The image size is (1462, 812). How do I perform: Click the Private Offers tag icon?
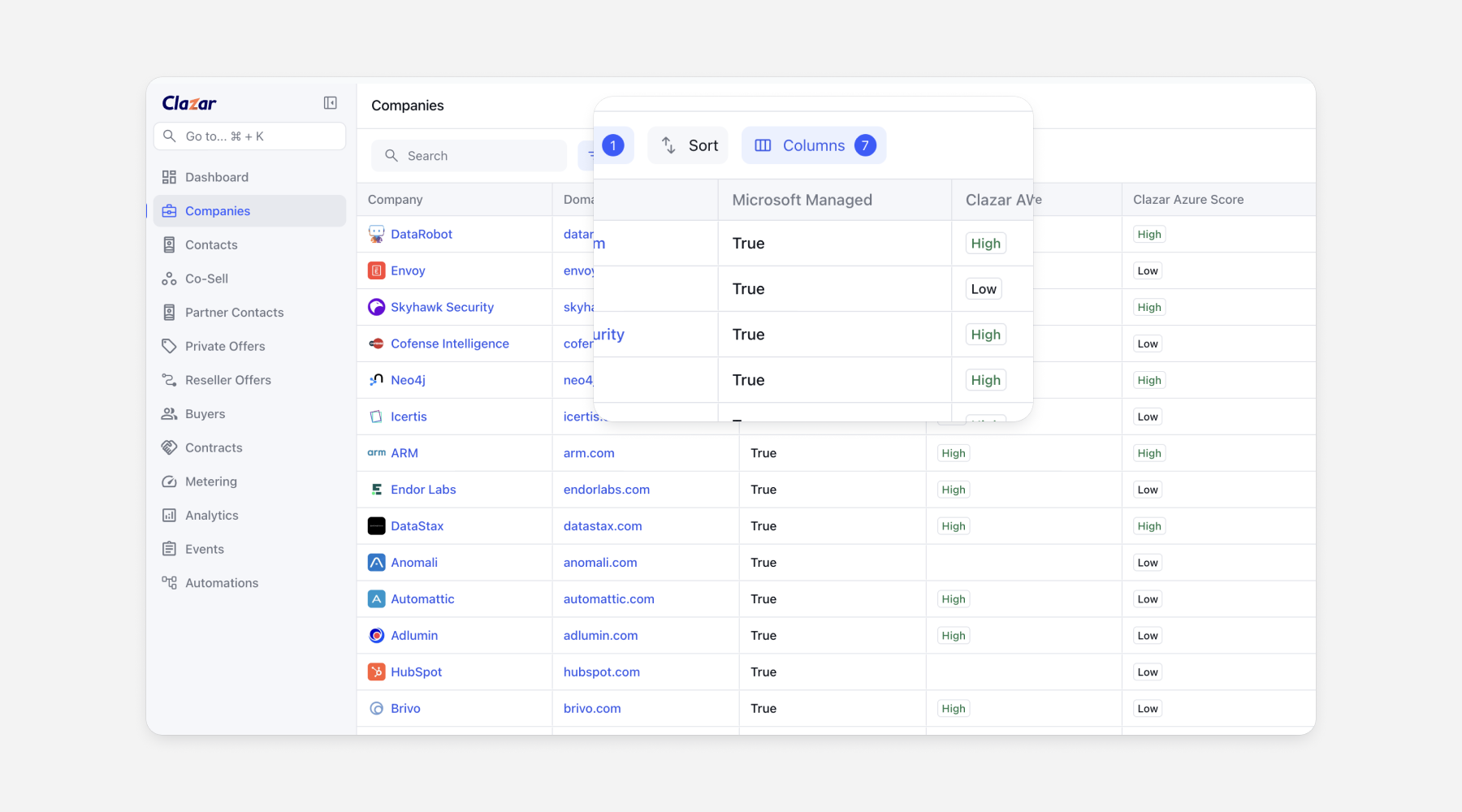169,346
